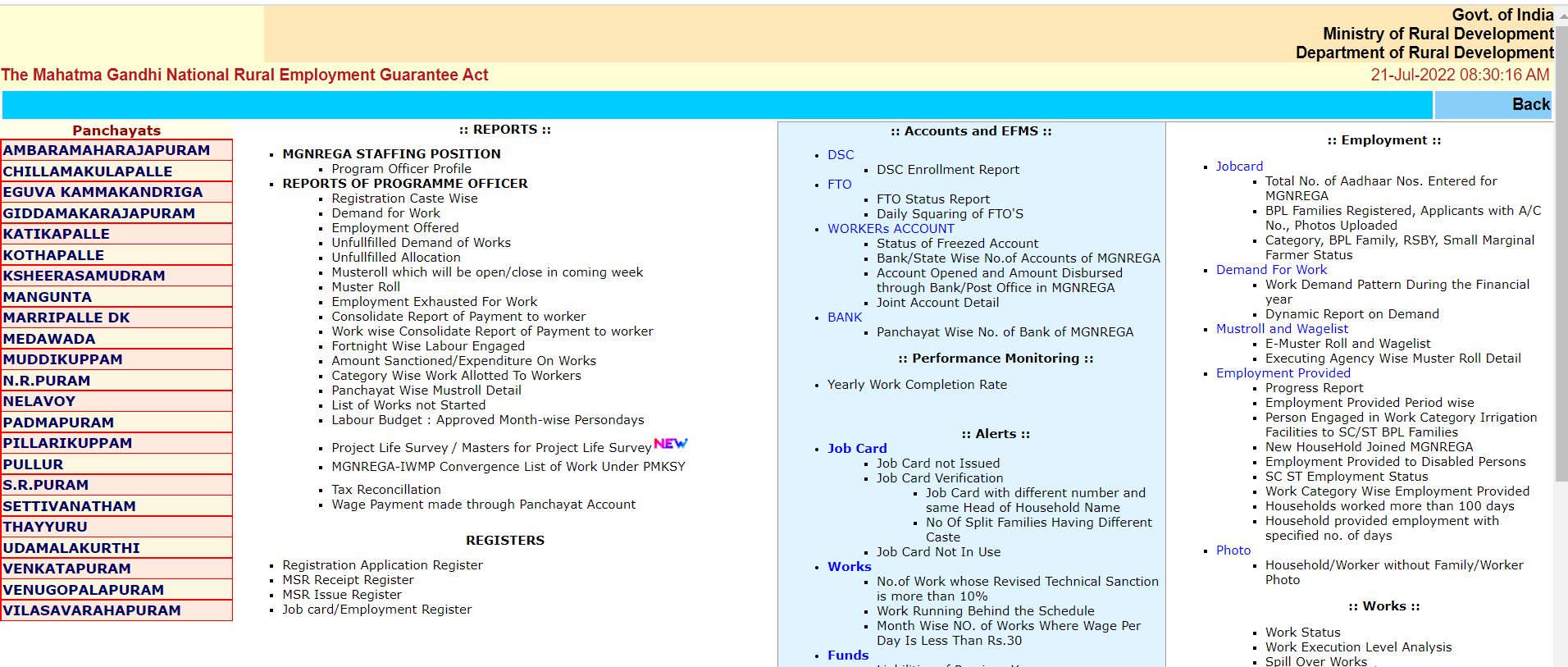Select KOTHAPALLE panchayat
This screenshot has height=667, width=1568.
pyautogui.click(x=53, y=255)
